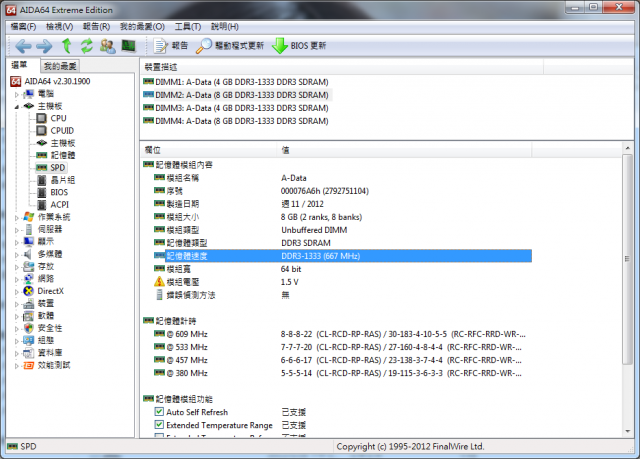Click the 裝置描述 device description header
The image size is (640, 459).
click(342, 67)
